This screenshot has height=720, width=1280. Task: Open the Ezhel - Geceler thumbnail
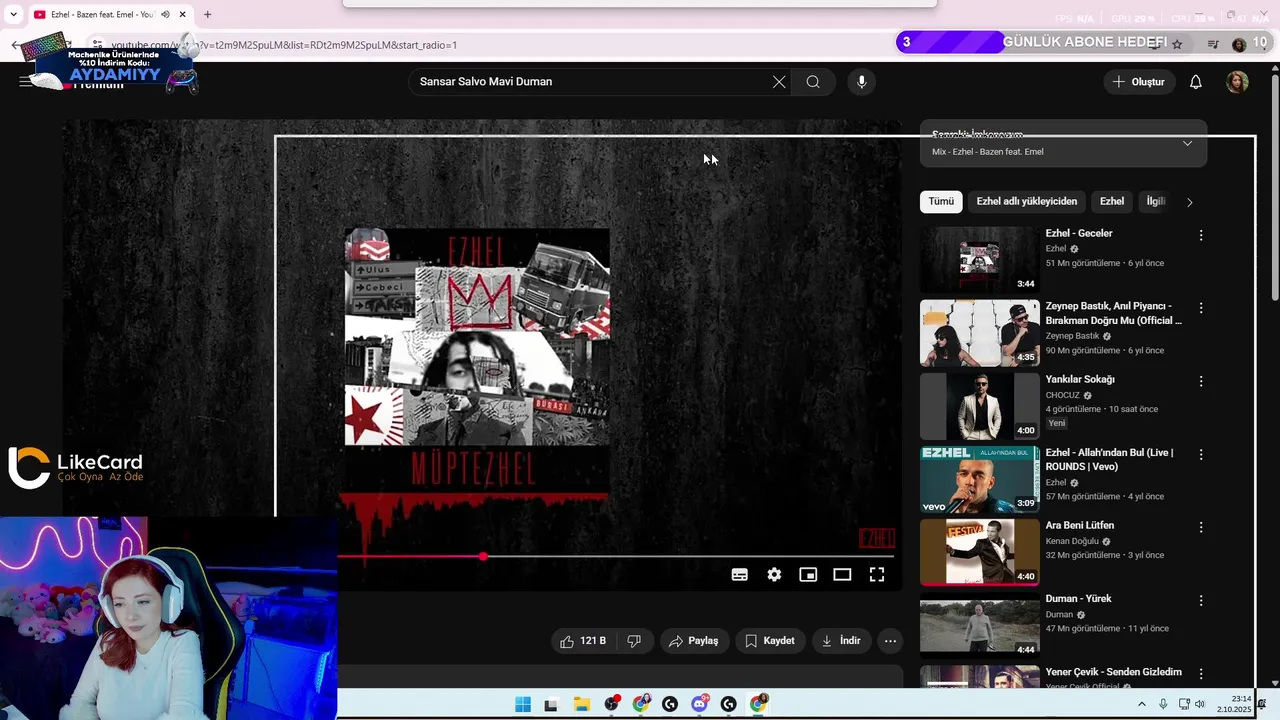click(x=979, y=260)
